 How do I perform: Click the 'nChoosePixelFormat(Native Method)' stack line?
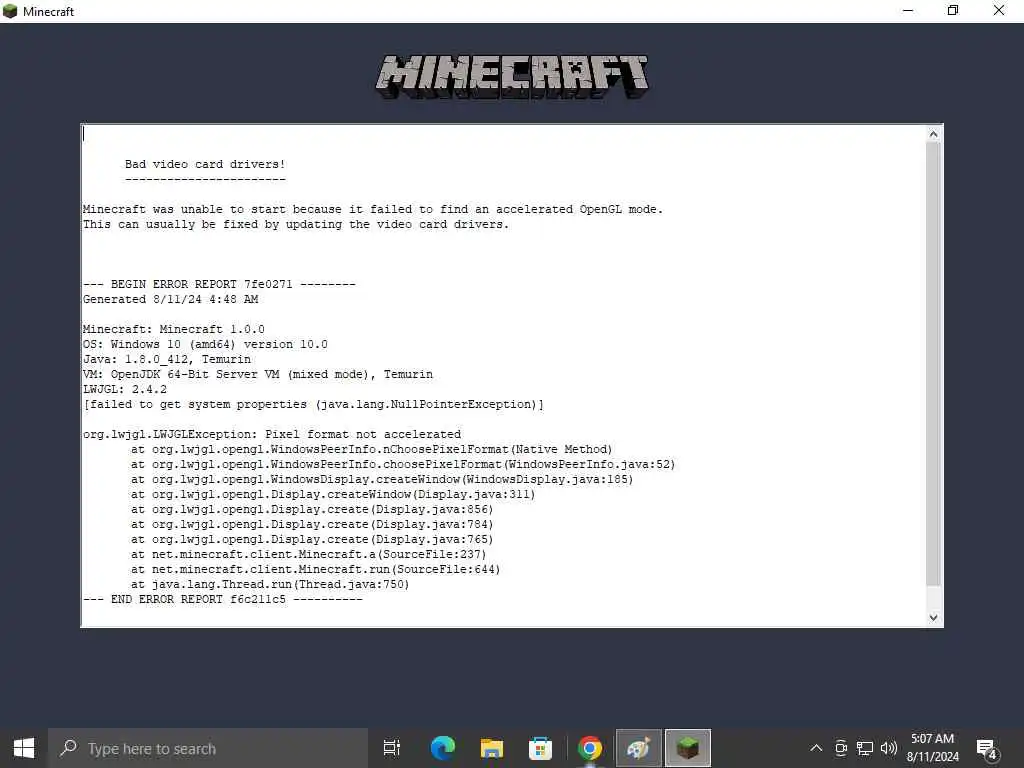tap(372, 450)
